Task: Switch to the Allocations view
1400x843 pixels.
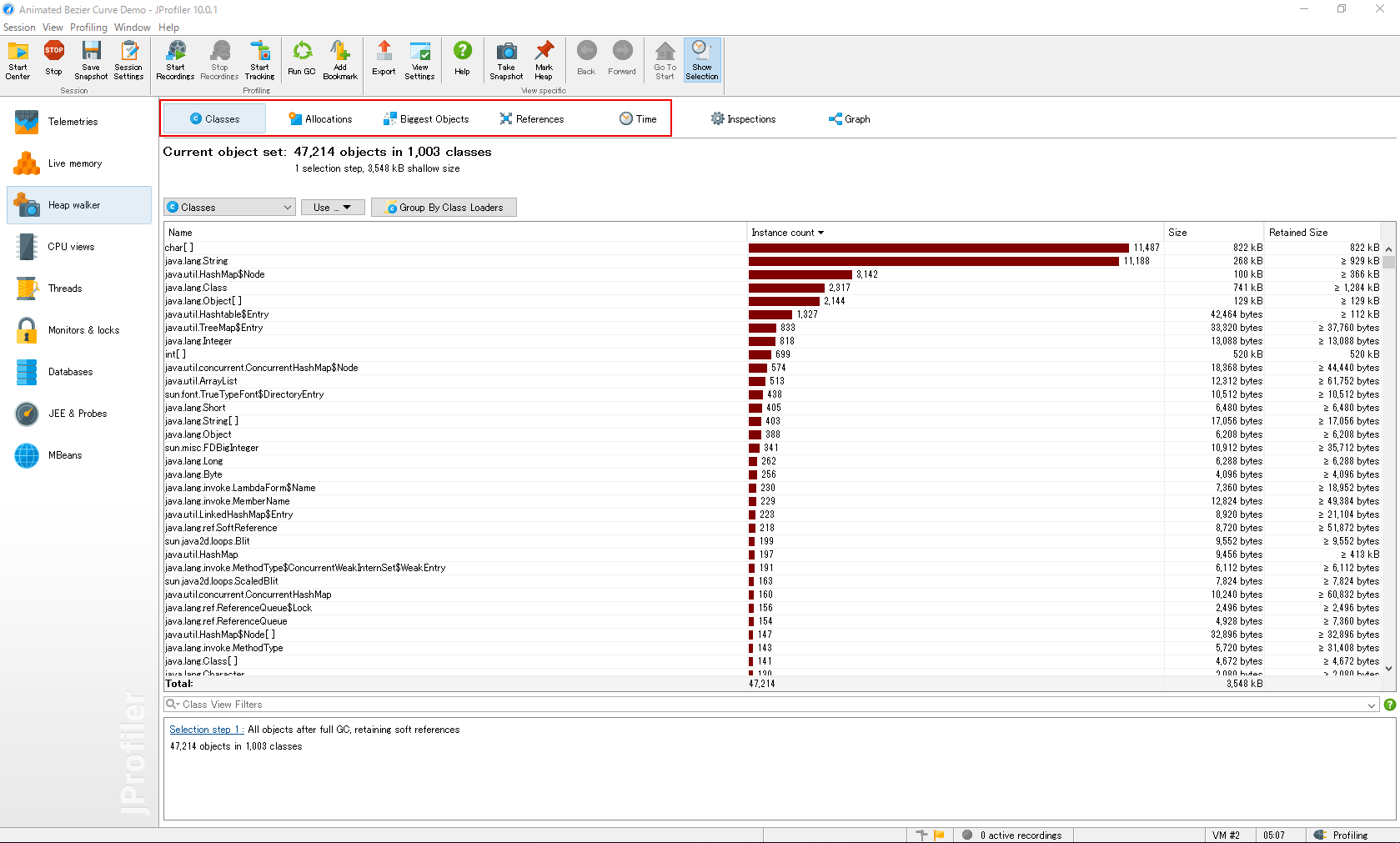Action: 320,119
